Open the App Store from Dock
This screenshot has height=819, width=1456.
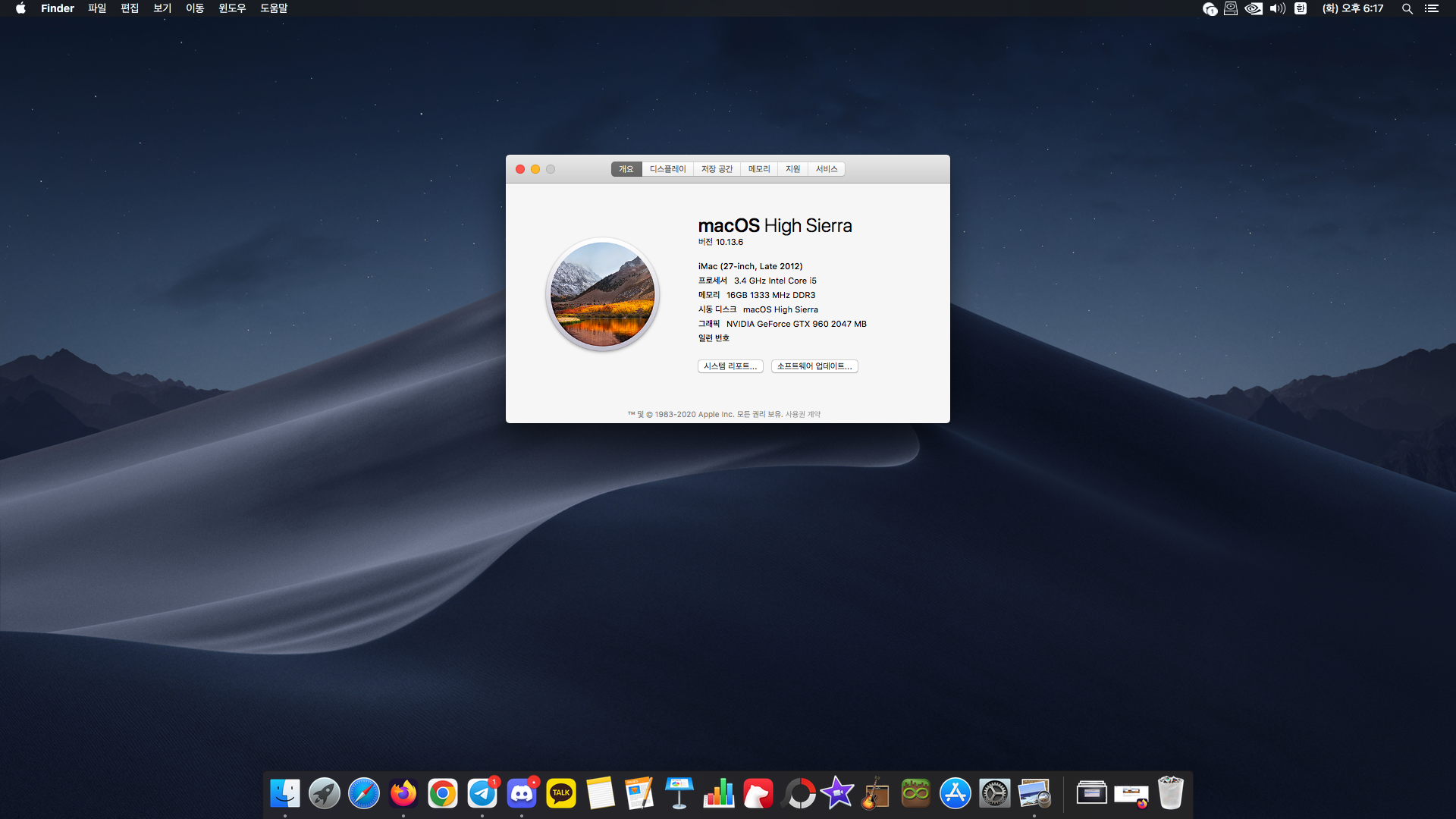tap(955, 794)
